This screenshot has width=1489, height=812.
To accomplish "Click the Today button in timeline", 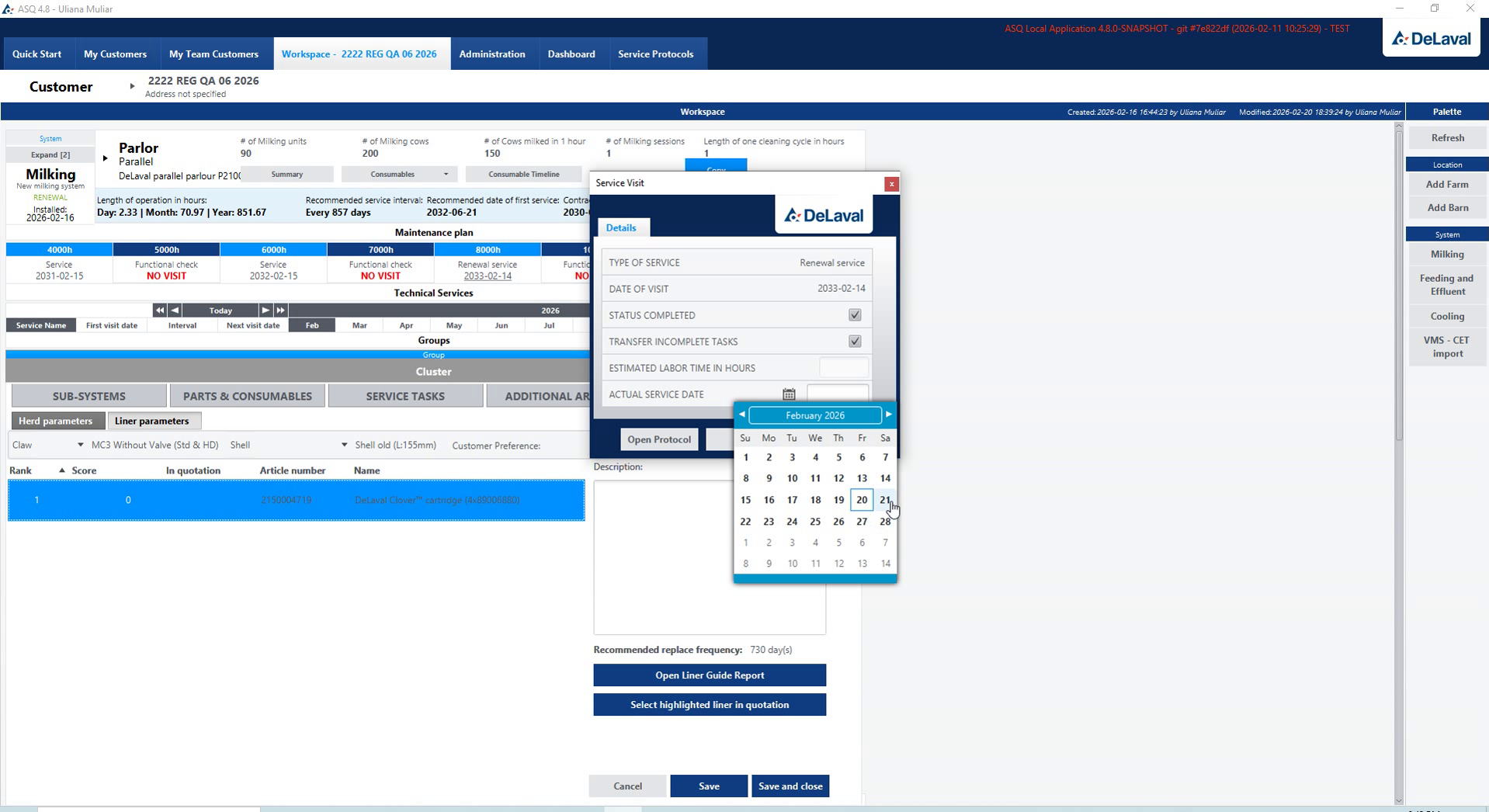I will tap(220, 310).
